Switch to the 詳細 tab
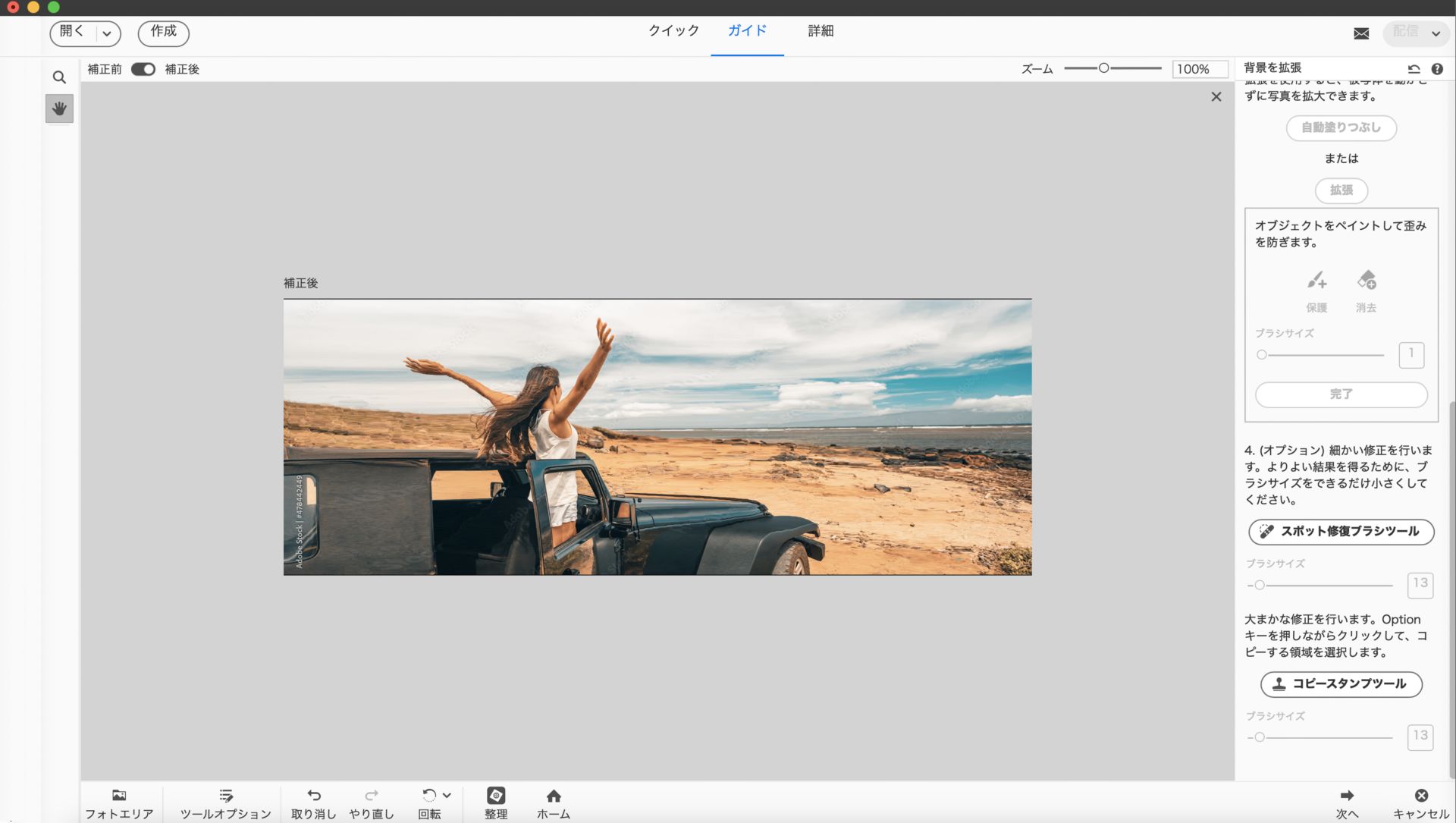The height and width of the screenshot is (823, 1456). [x=820, y=31]
